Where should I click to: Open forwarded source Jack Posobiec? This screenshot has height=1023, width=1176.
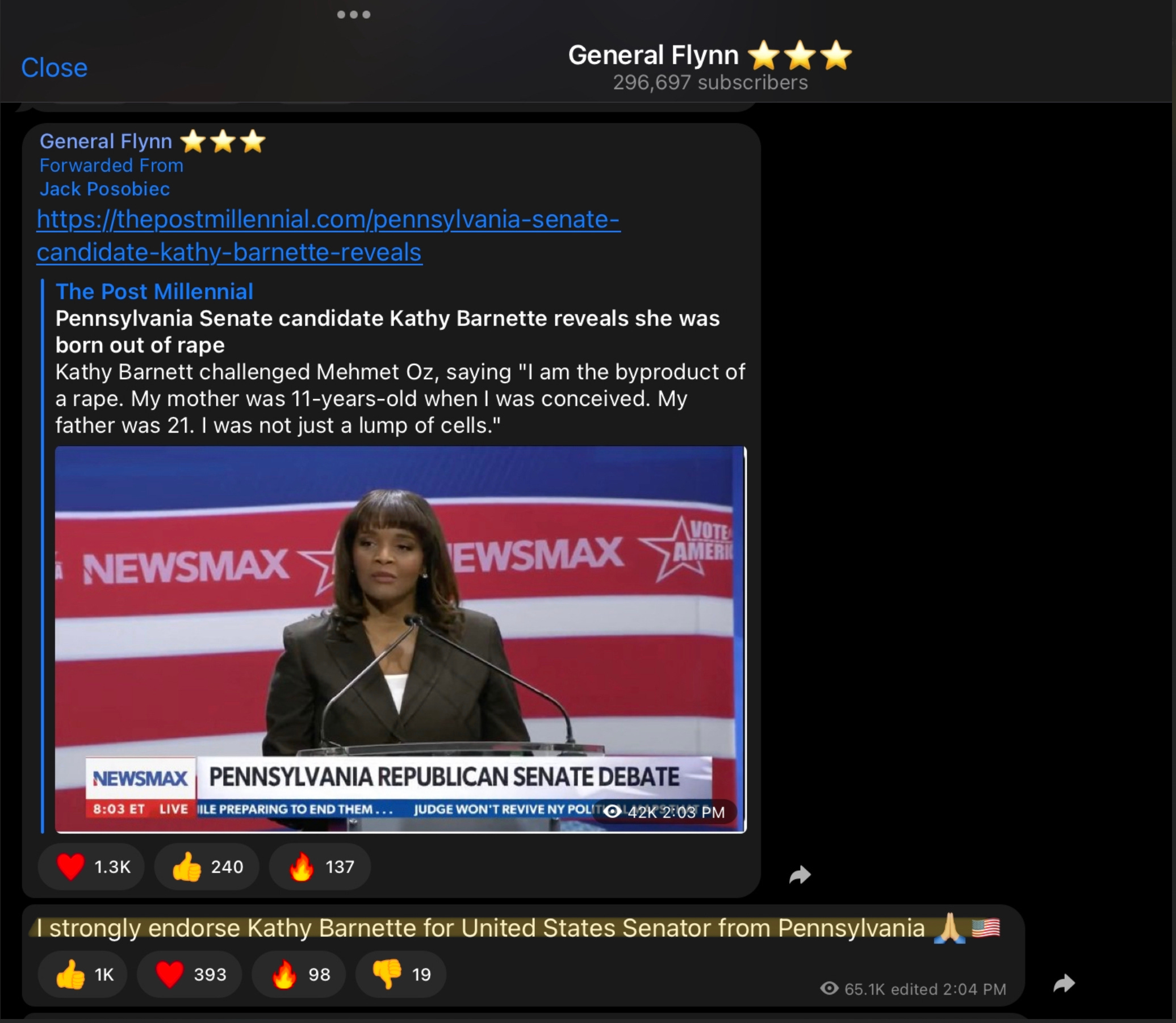pyautogui.click(x=104, y=189)
